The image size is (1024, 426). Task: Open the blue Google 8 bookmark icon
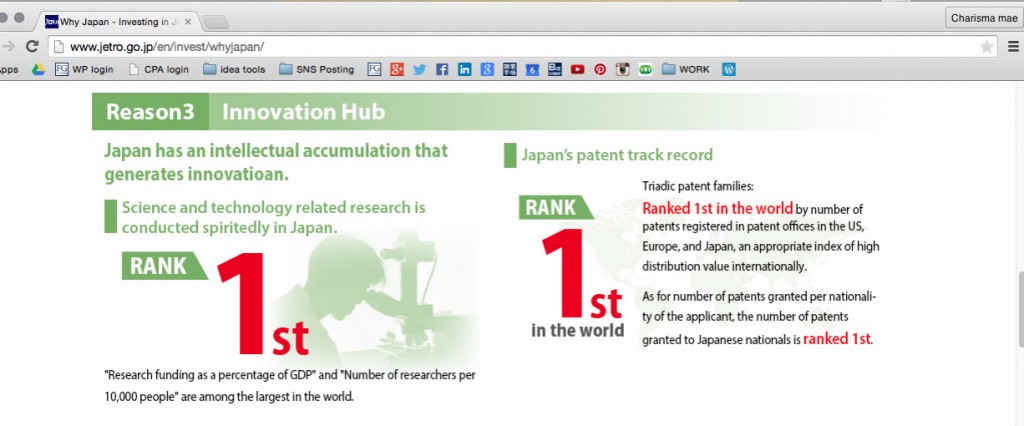tap(487, 69)
